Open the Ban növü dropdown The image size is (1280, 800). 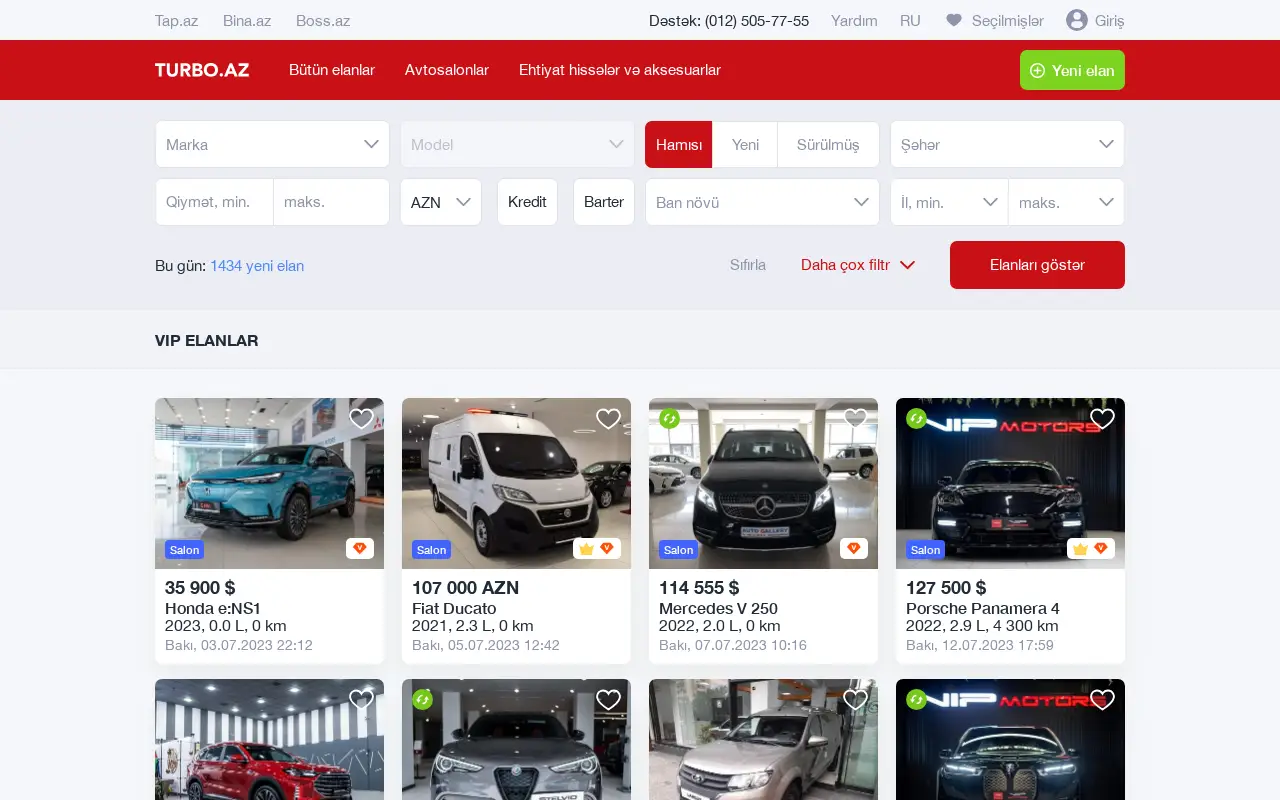[762, 202]
